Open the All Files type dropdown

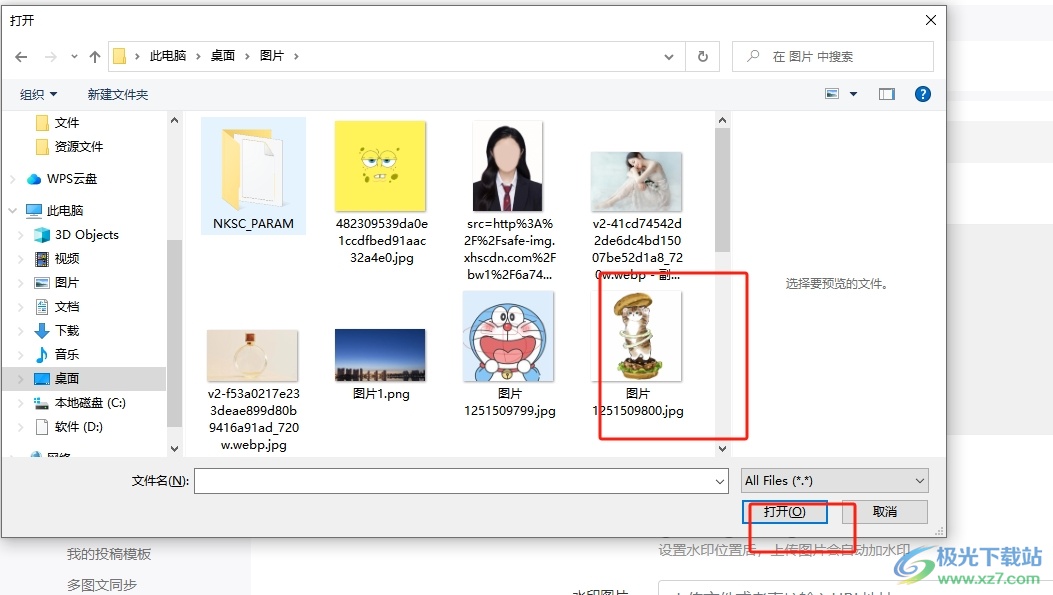[x=835, y=481]
